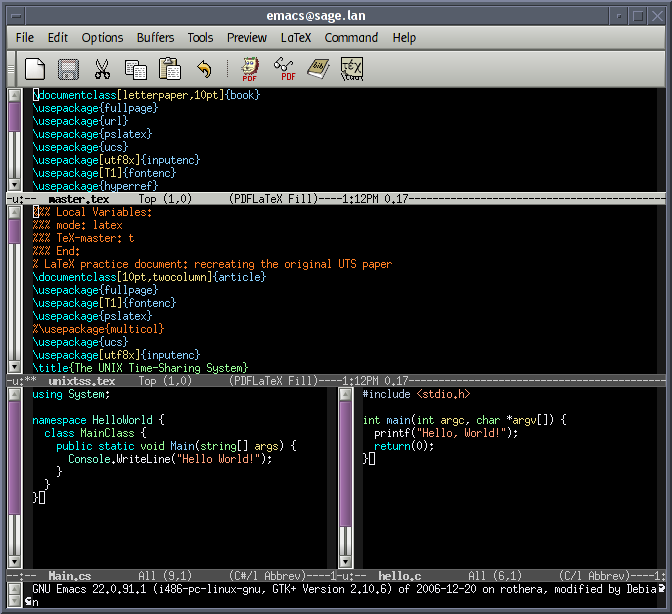Expand the Command menu

tap(351, 38)
